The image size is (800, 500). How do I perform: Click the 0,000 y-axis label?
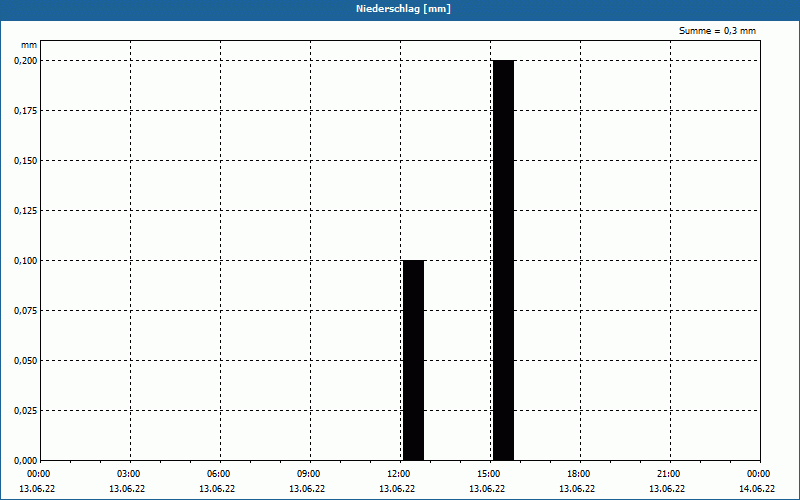[x=25, y=461]
